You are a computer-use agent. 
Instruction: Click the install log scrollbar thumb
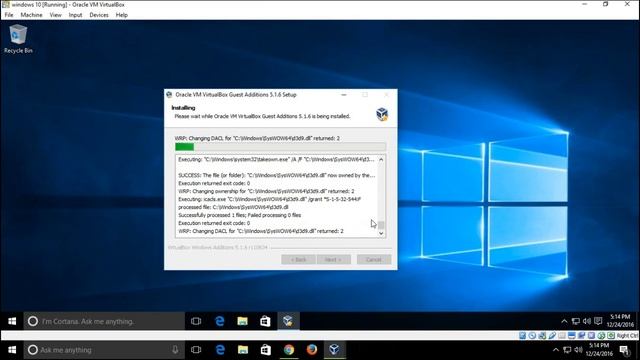[381, 225]
